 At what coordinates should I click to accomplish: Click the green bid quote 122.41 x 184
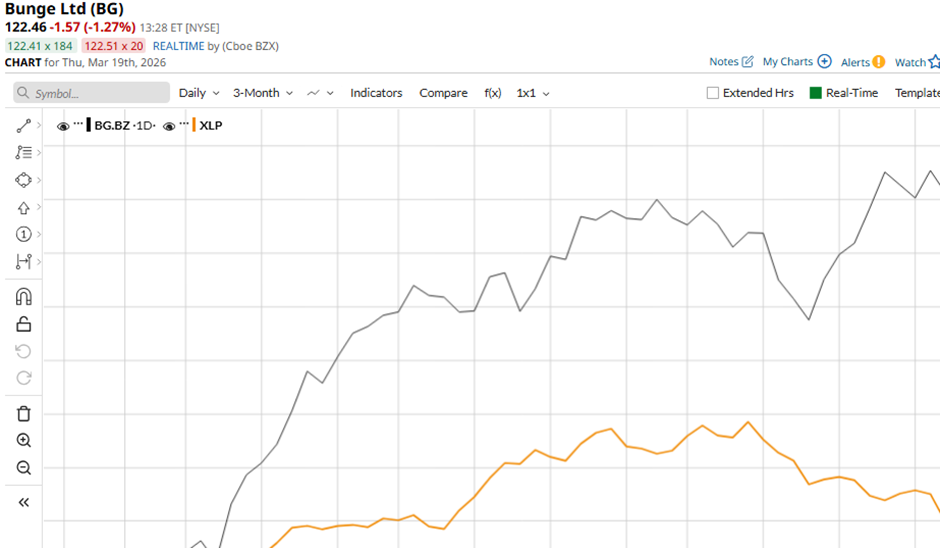(x=40, y=46)
